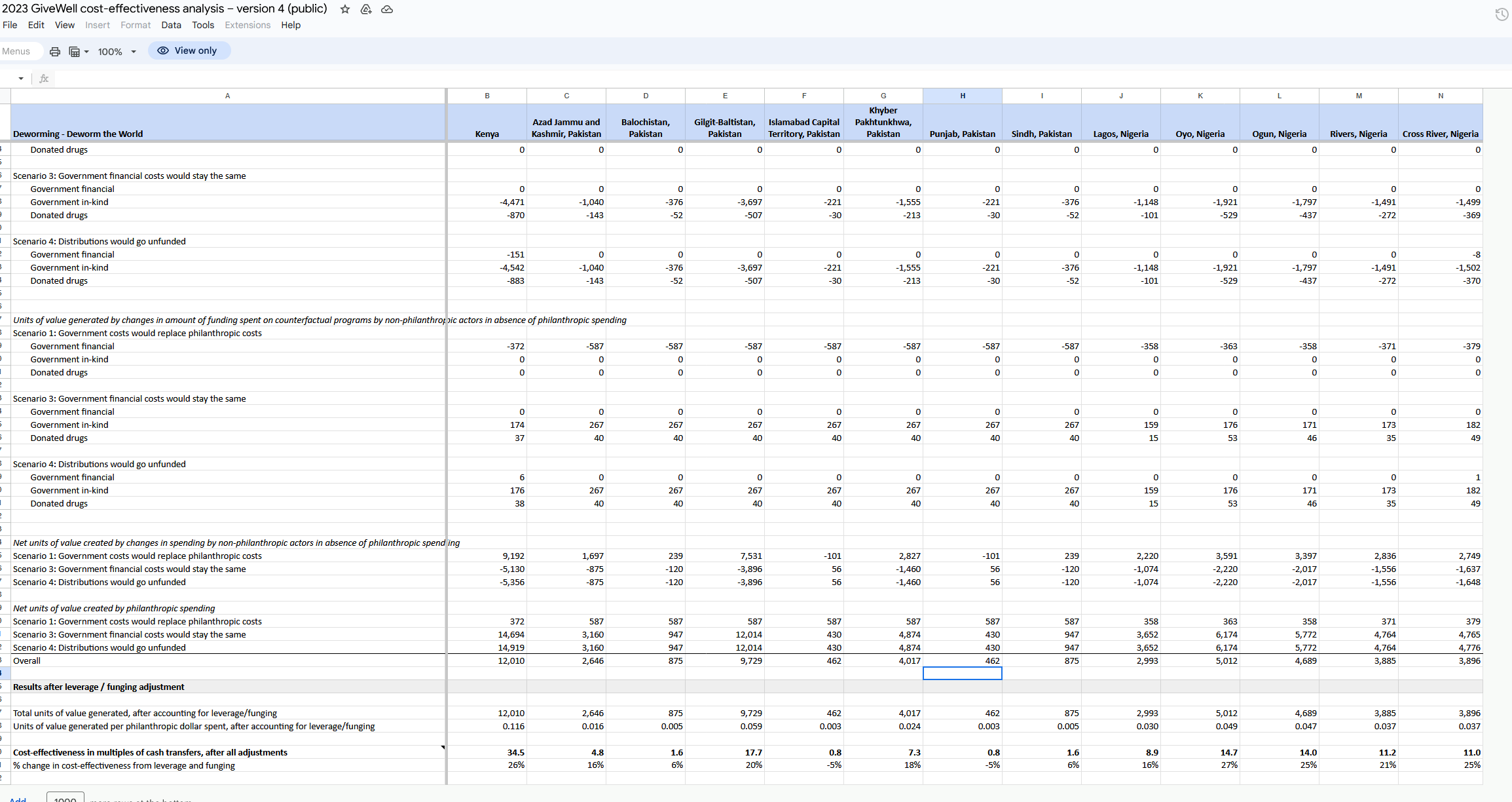Open the Insert menu
This screenshot has height=802, width=1512.
[x=98, y=25]
